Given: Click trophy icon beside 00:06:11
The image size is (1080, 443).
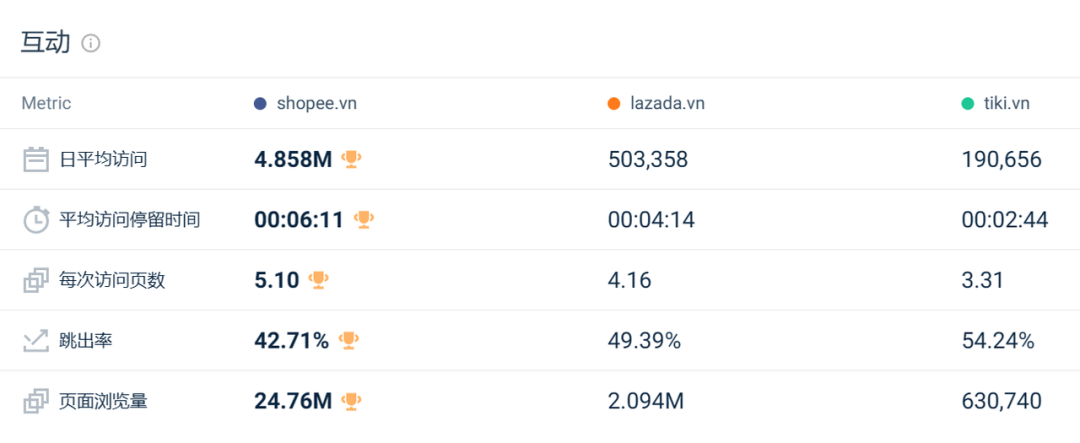Looking at the screenshot, I should coord(363,219).
